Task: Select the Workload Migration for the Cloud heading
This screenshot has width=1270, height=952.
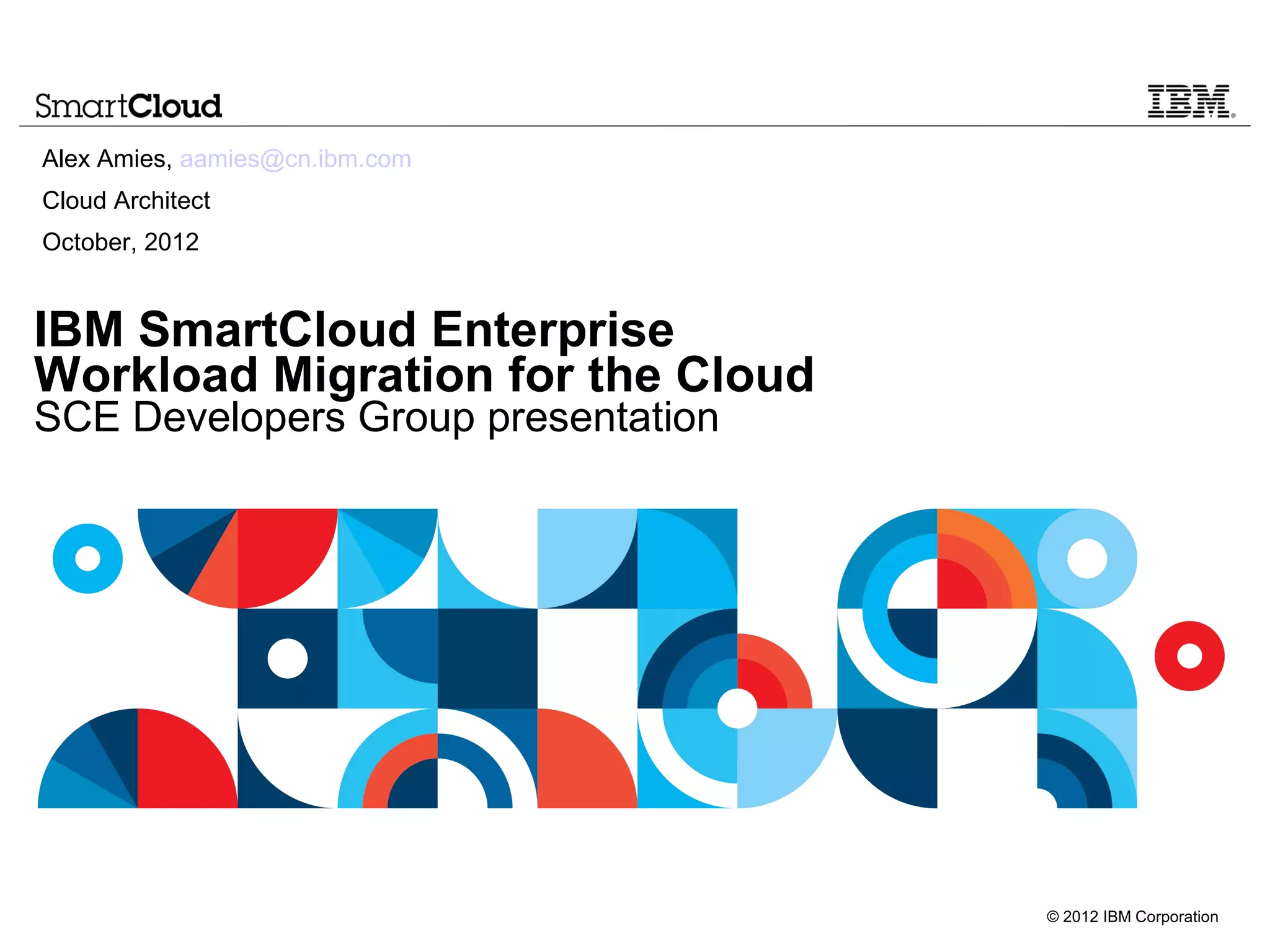Action: [x=424, y=375]
